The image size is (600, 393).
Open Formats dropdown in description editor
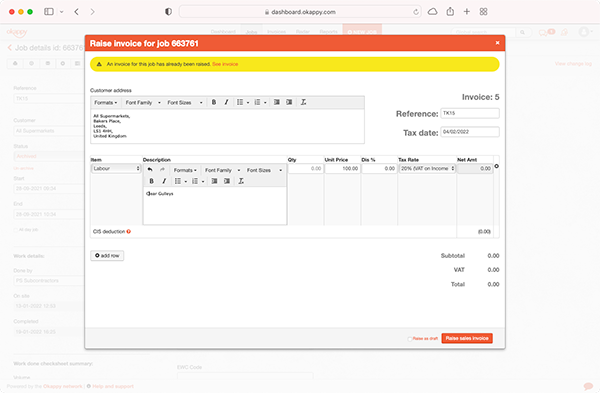[x=185, y=170]
